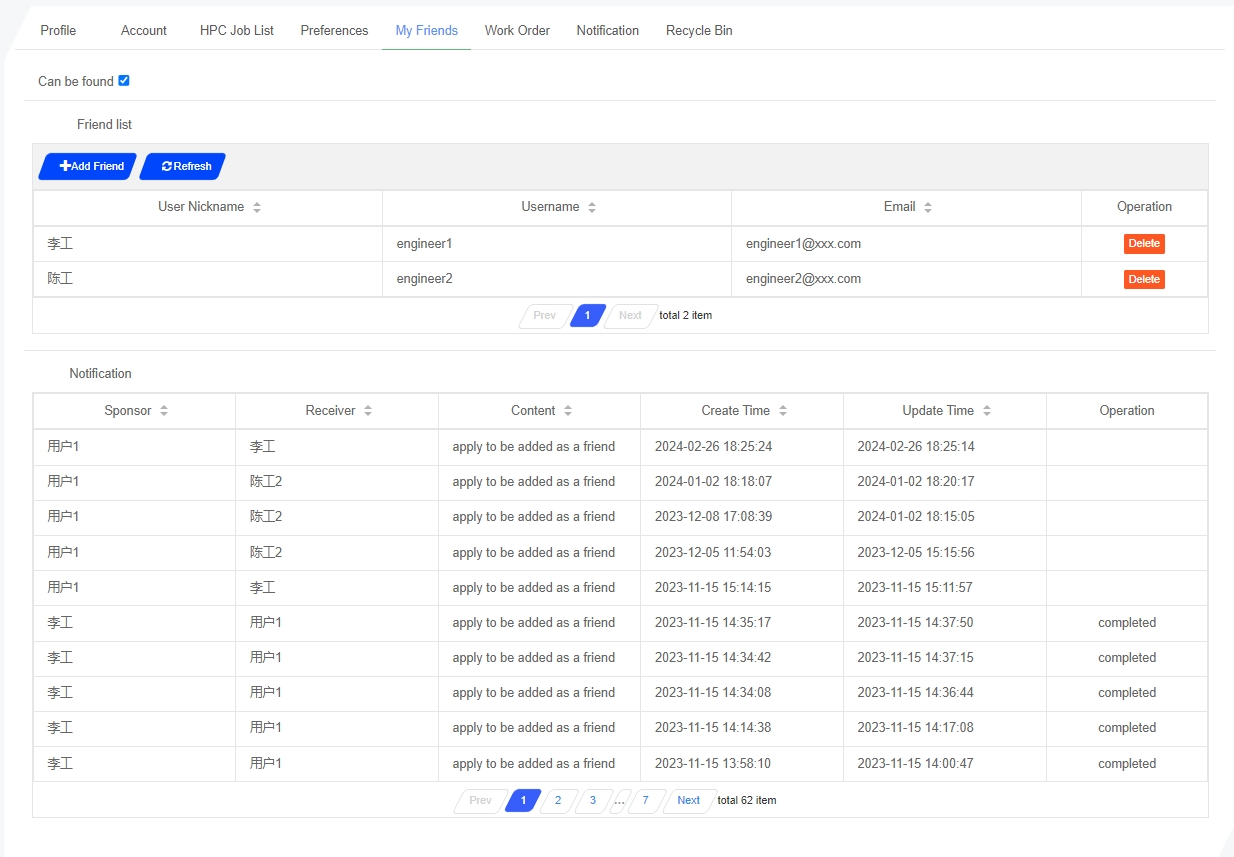The width and height of the screenshot is (1234, 857).
Task: Select the My Friends tab
Action: point(427,30)
